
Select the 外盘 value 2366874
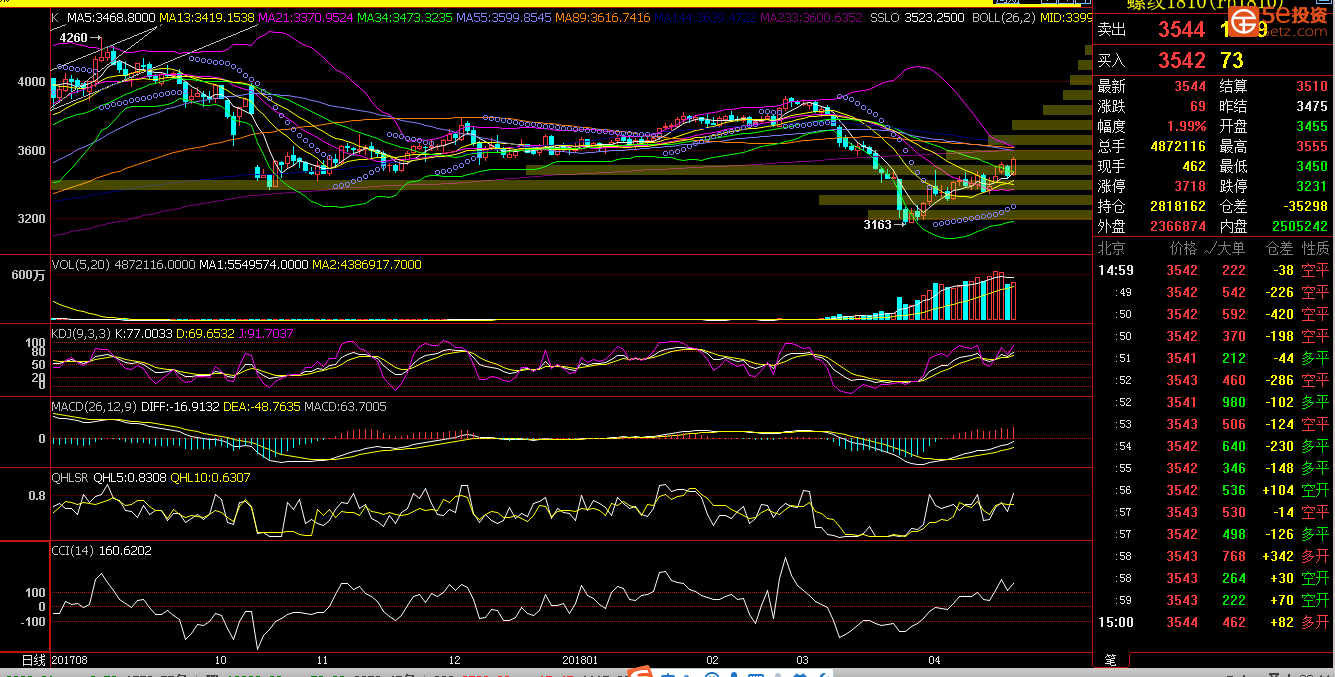(x=1178, y=226)
